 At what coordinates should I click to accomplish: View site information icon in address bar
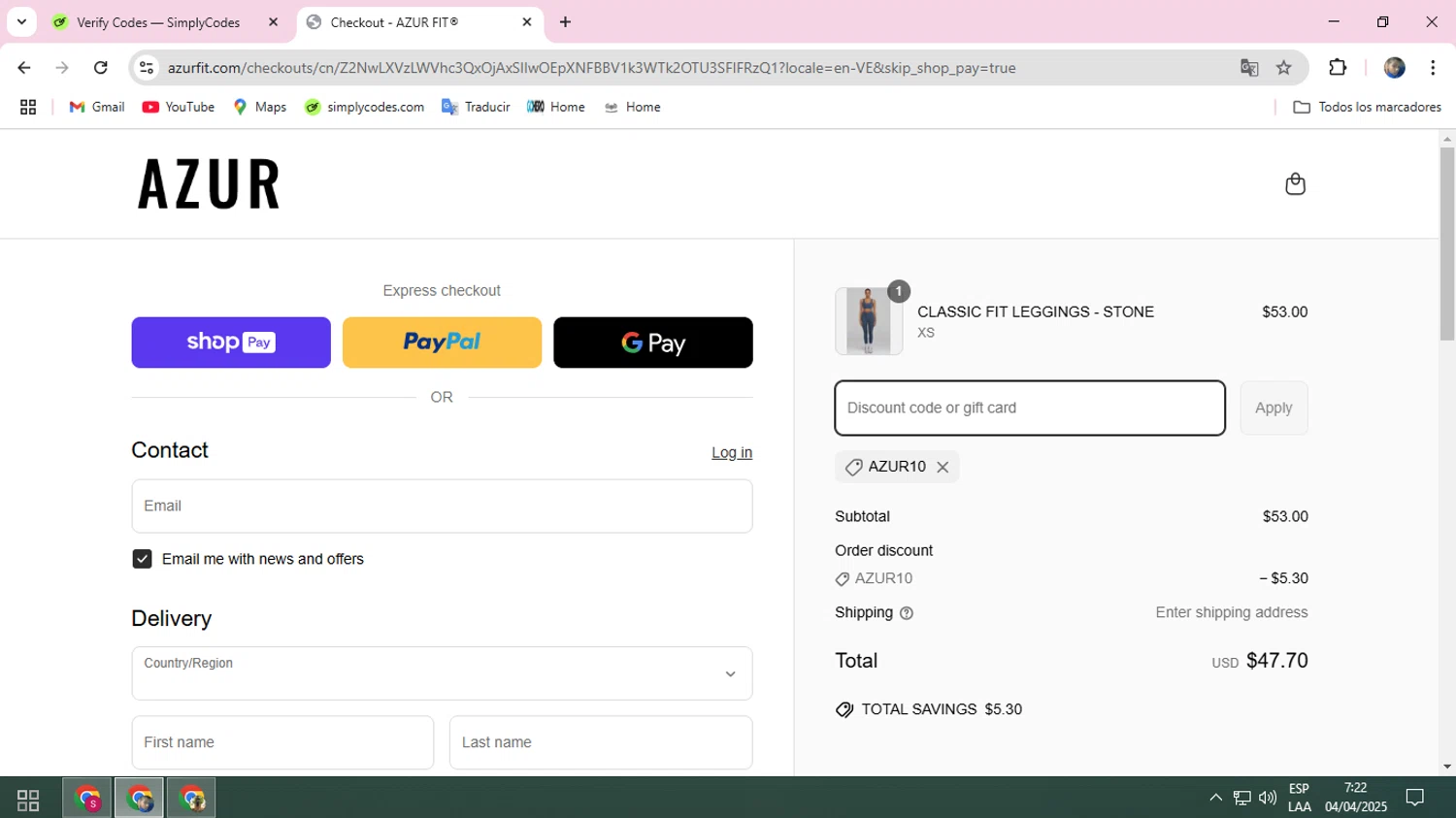[x=147, y=68]
